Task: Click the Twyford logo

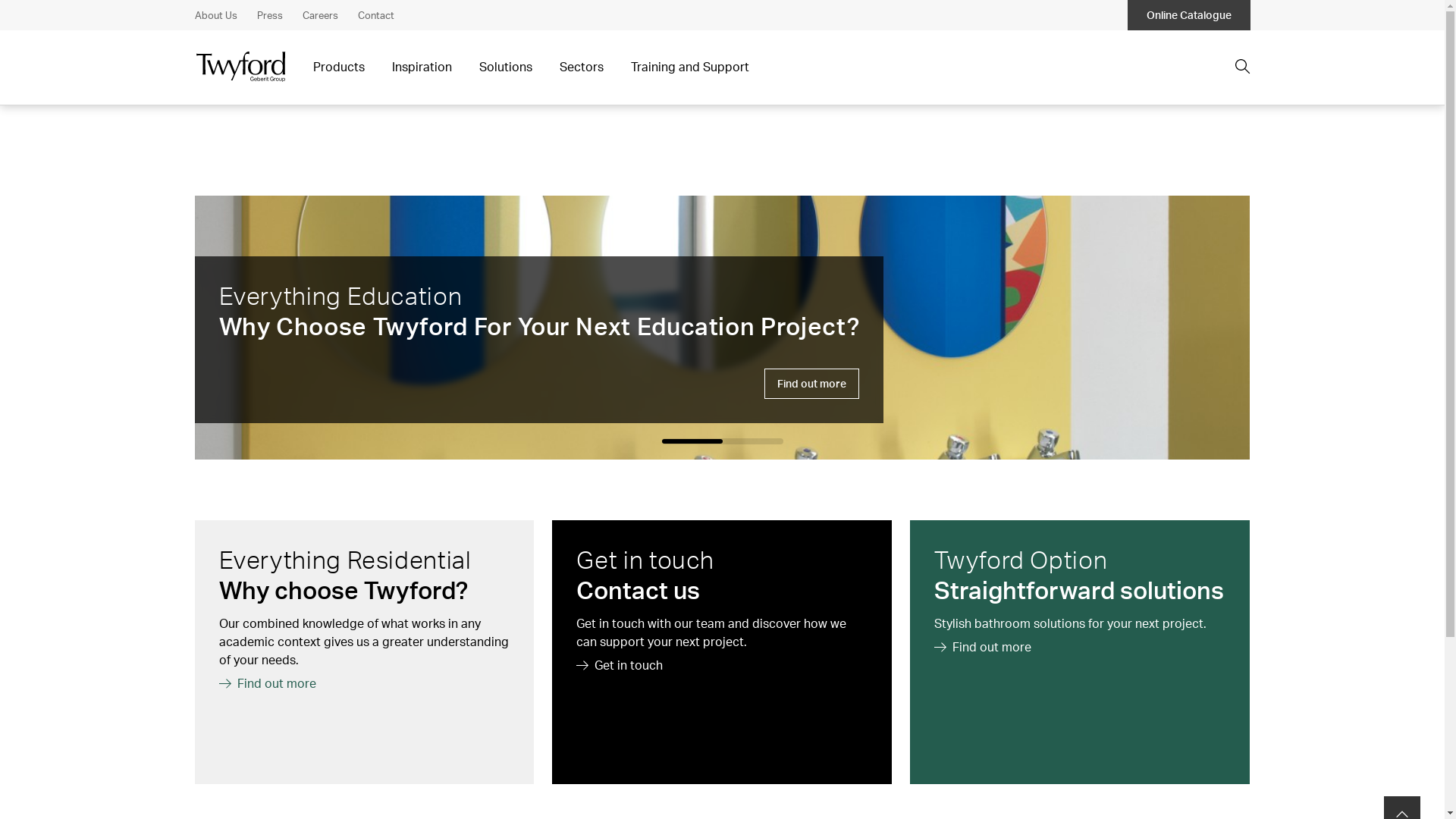Action: (x=240, y=67)
